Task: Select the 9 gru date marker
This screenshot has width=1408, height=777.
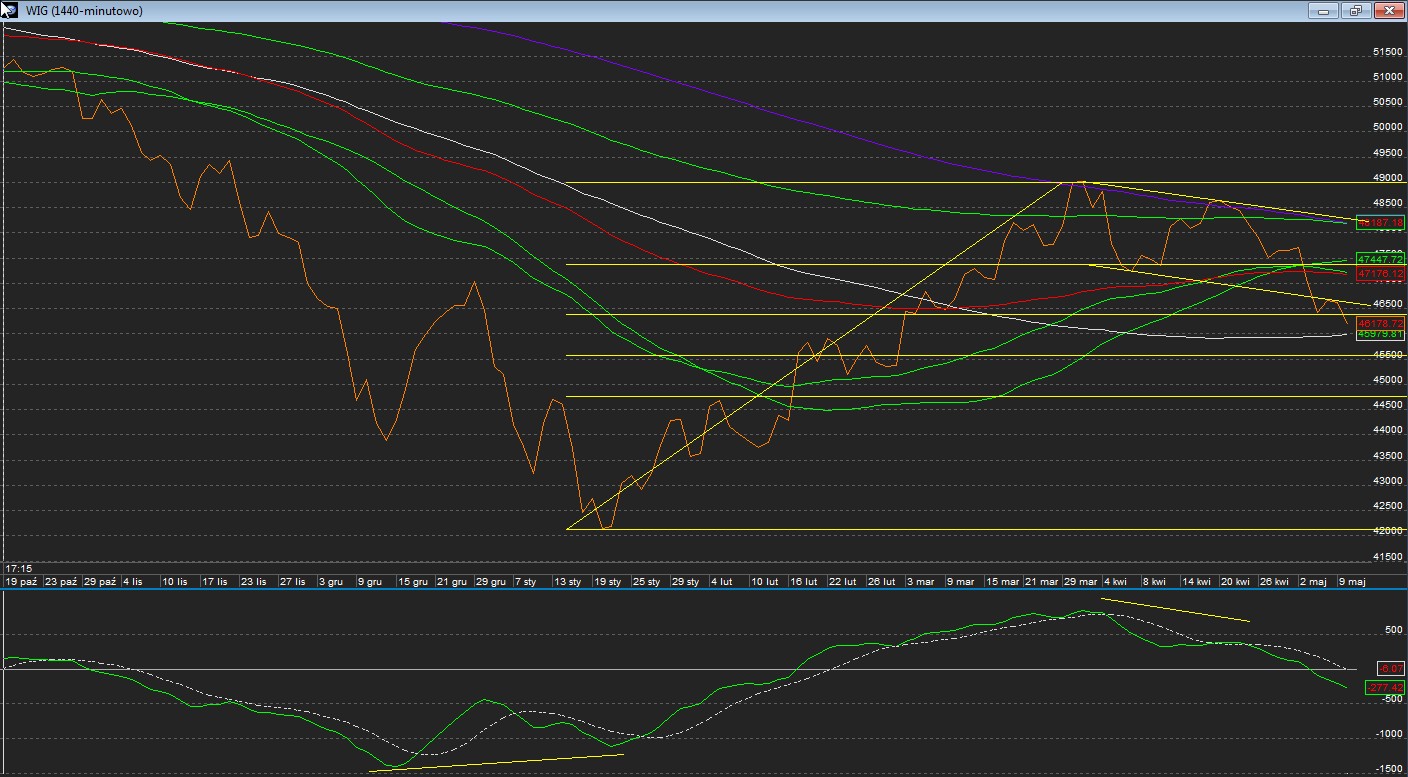Action: coord(370,581)
